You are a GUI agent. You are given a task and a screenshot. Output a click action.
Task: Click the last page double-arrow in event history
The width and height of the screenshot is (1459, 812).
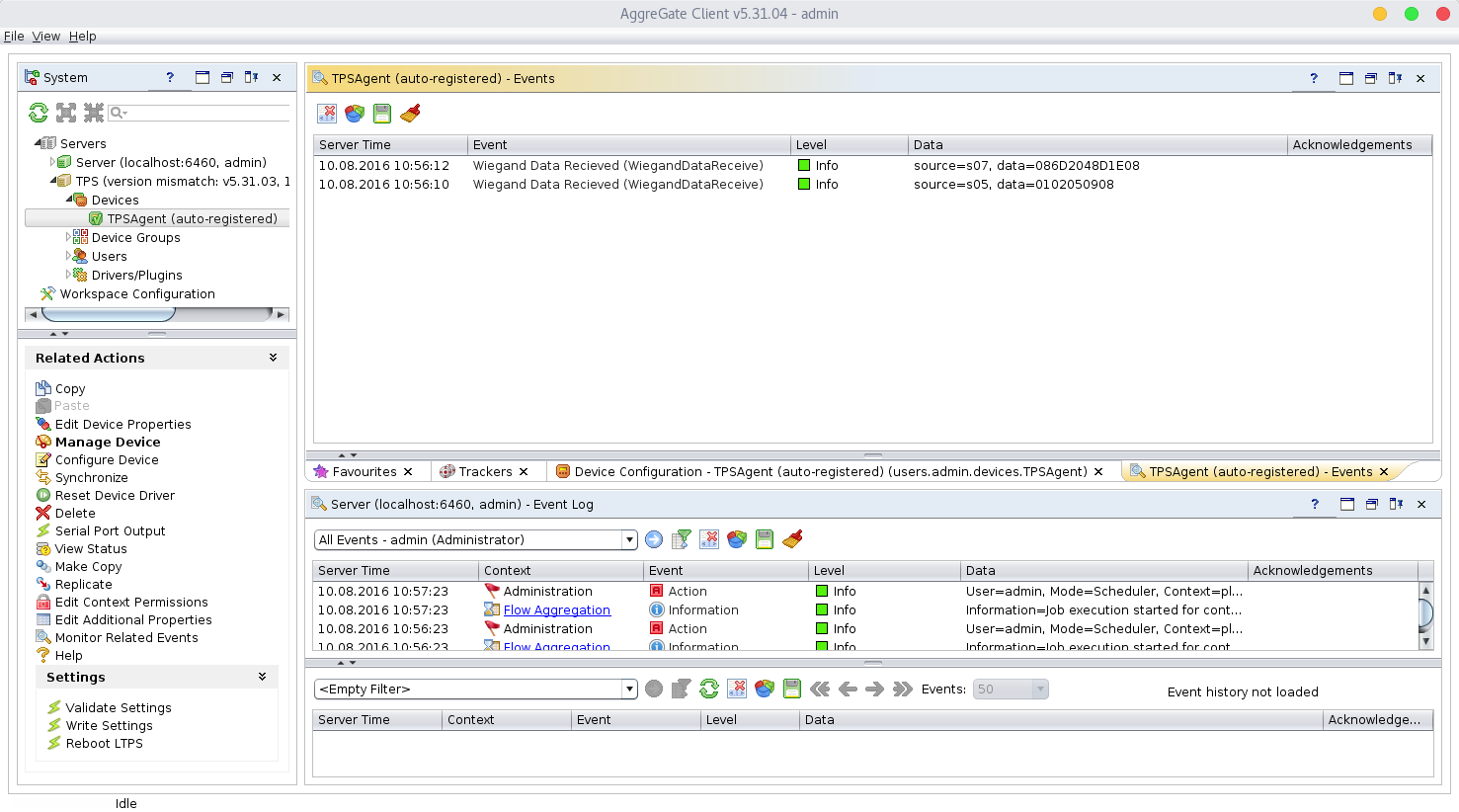point(903,689)
